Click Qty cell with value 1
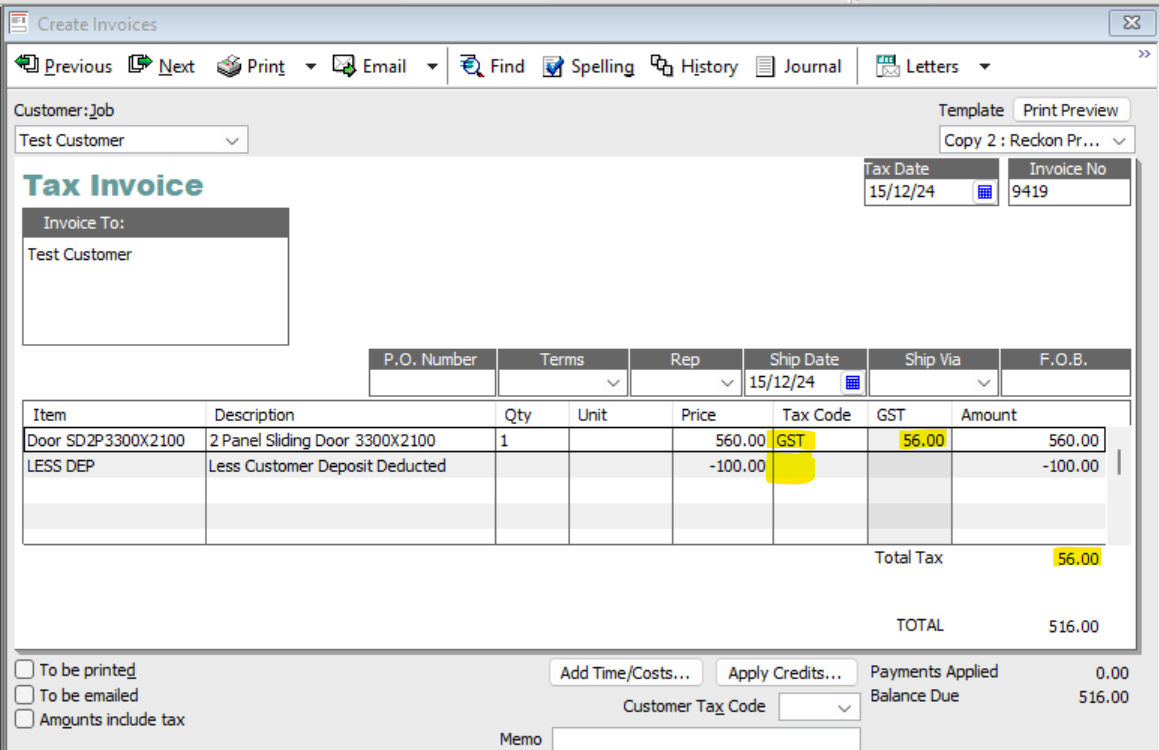 pyautogui.click(x=532, y=440)
